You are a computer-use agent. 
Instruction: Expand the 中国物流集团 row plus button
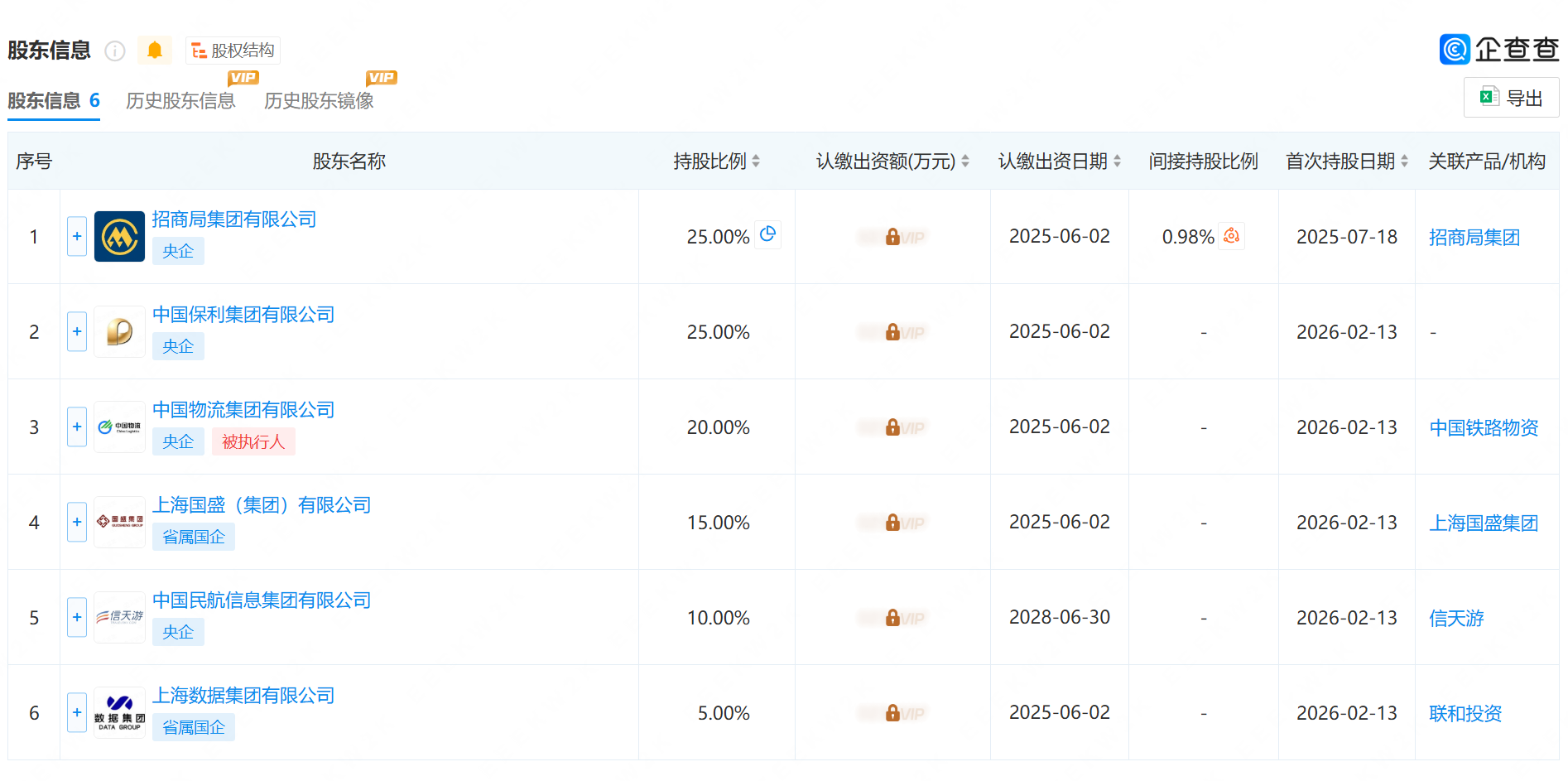click(x=77, y=427)
